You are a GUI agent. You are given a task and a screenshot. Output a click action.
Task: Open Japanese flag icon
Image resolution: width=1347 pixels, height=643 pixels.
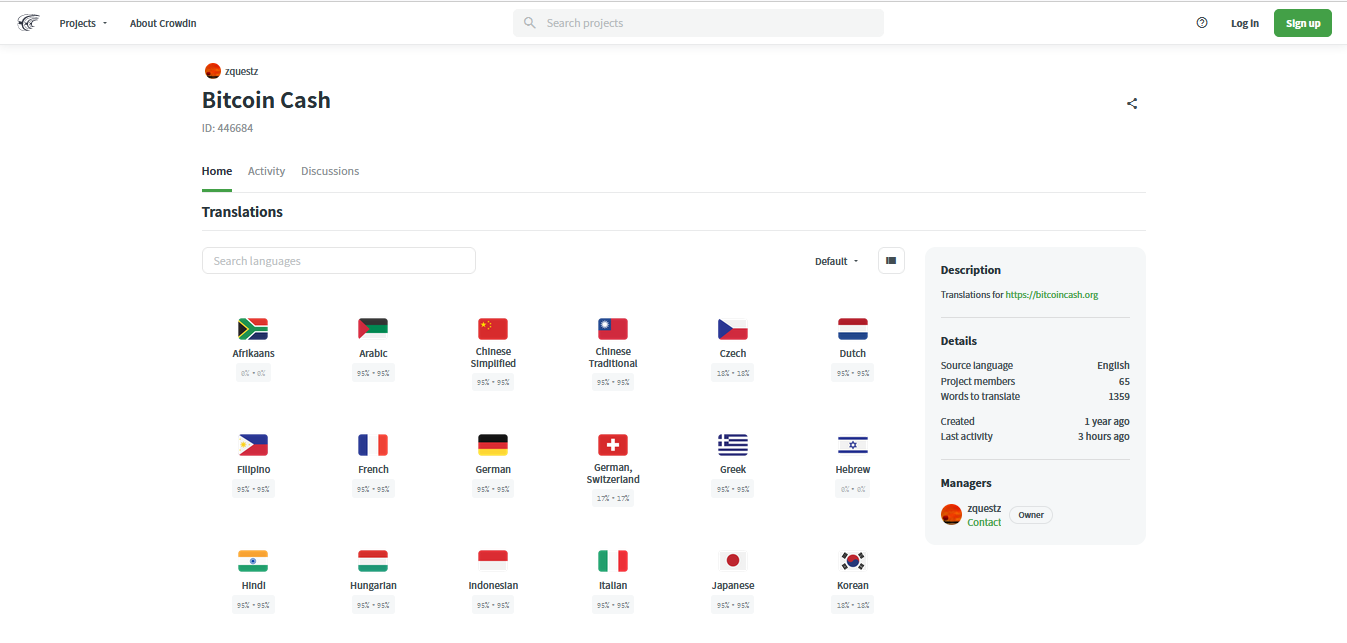(x=733, y=561)
